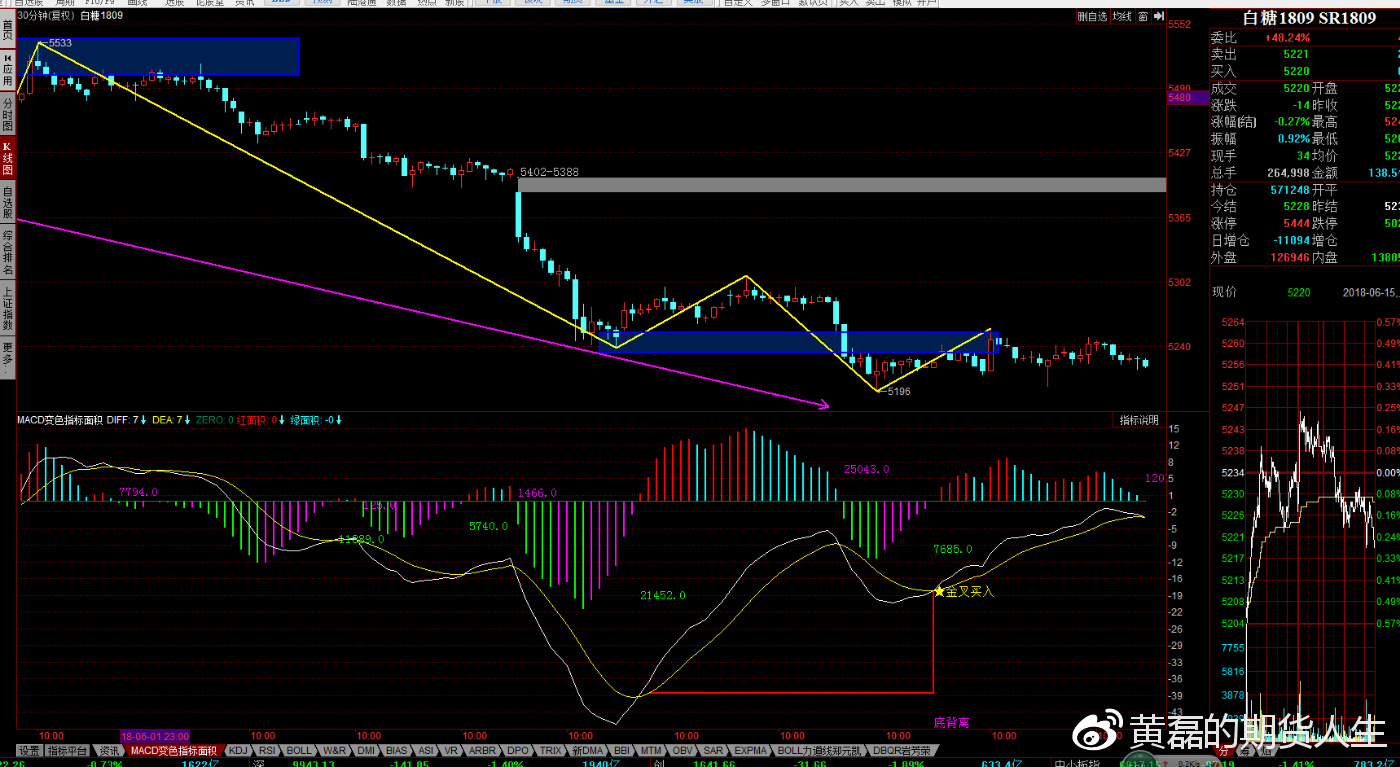This screenshot has width=1400, height=767.
Task: Switch to the VR indicator tab
Action: point(452,750)
